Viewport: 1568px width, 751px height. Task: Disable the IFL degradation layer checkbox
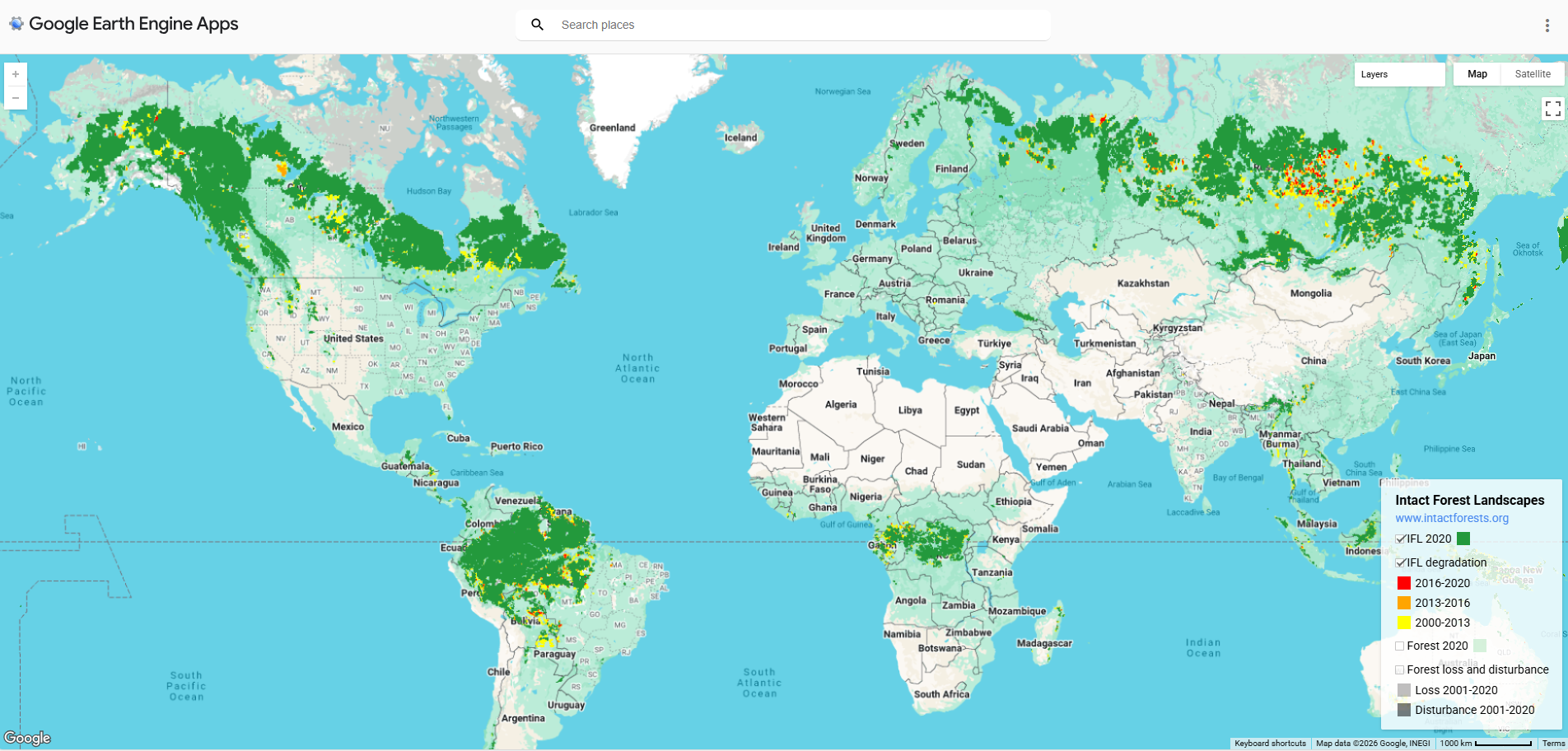pyautogui.click(x=1401, y=563)
